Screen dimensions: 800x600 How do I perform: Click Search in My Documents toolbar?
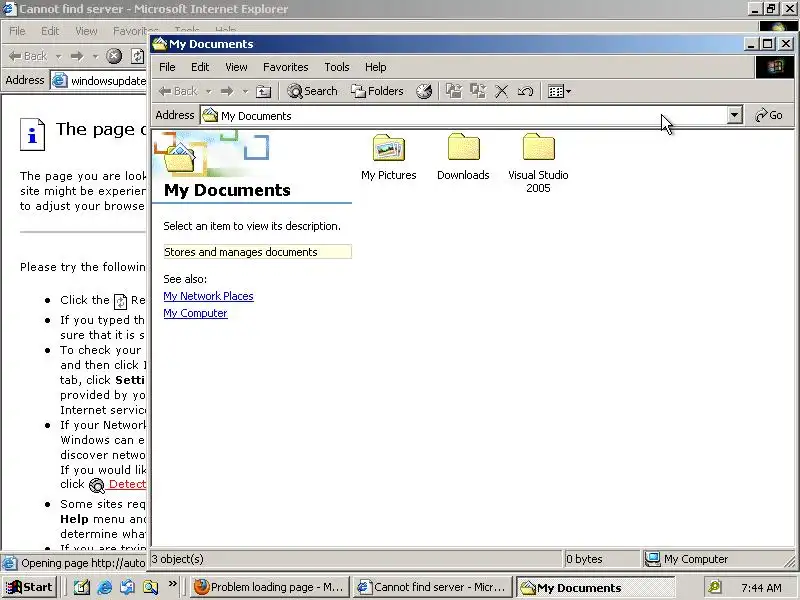click(x=312, y=91)
